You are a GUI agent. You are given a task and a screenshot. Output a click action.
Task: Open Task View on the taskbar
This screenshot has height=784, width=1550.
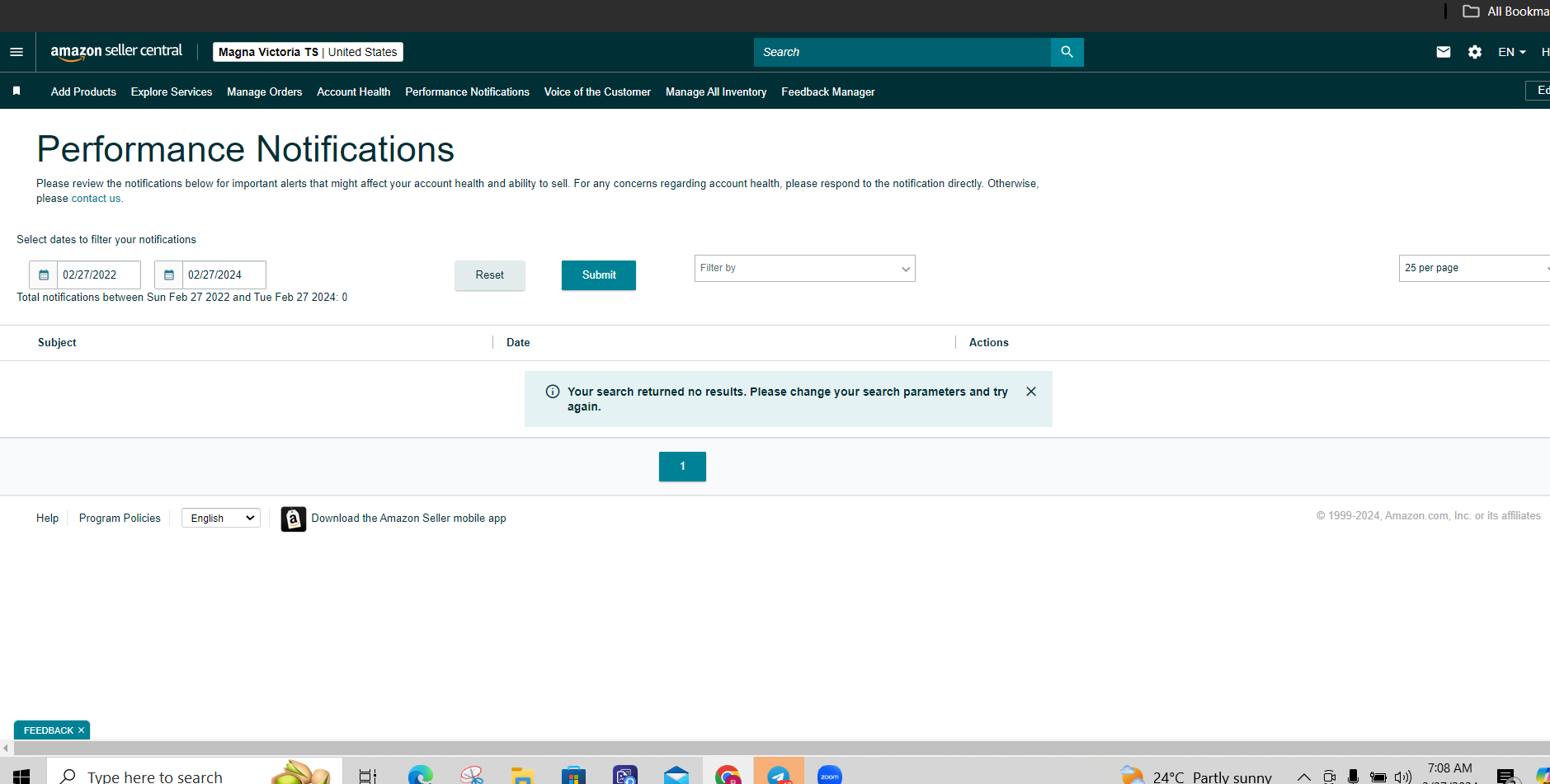coord(368,776)
